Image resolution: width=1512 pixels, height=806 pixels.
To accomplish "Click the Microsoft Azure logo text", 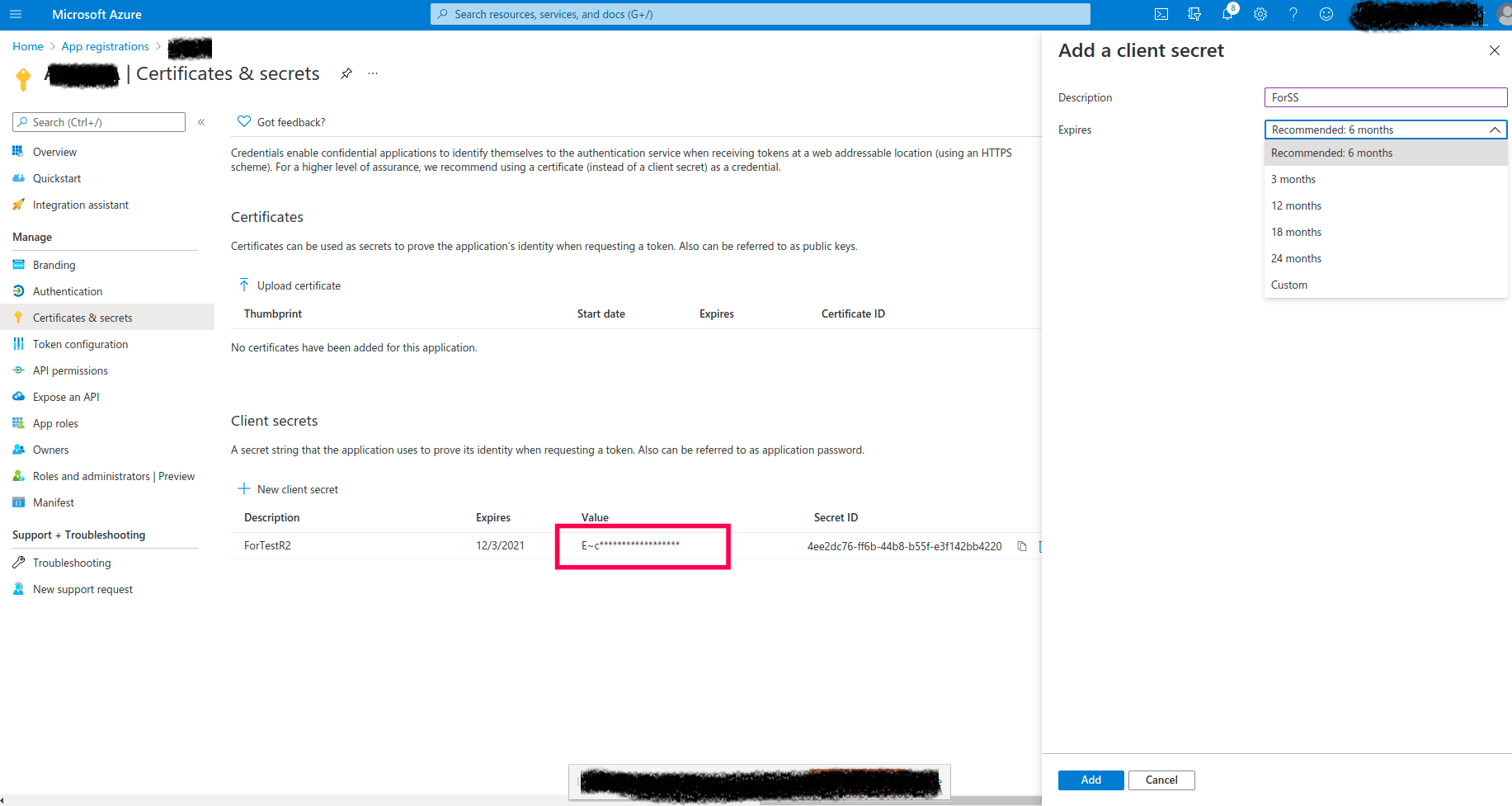I will point(97,14).
